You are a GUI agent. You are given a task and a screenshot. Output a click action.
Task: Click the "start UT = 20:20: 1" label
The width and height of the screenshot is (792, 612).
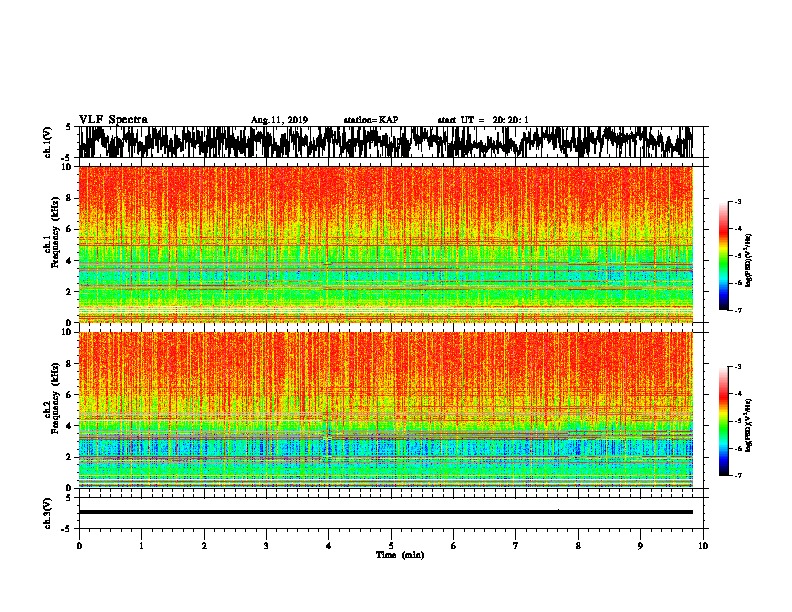[x=483, y=120]
